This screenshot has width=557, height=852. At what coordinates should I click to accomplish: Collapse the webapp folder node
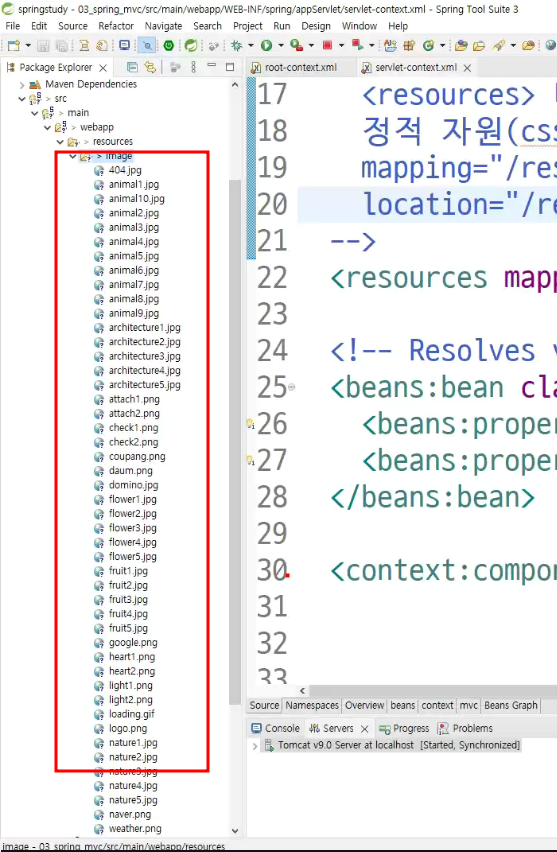click(x=48, y=128)
